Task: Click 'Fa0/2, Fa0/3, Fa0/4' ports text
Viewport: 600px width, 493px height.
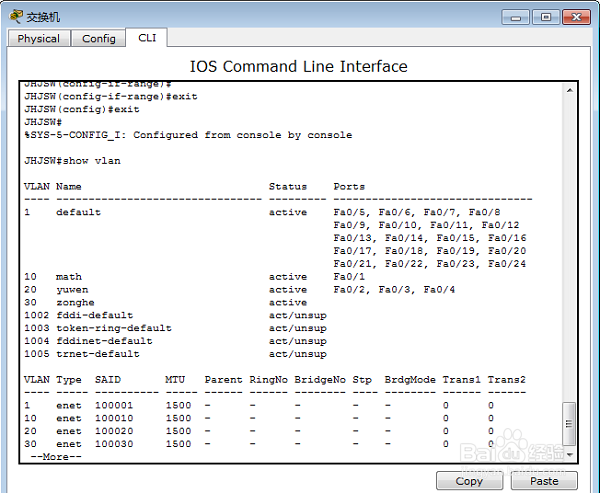Action: [394, 289]
